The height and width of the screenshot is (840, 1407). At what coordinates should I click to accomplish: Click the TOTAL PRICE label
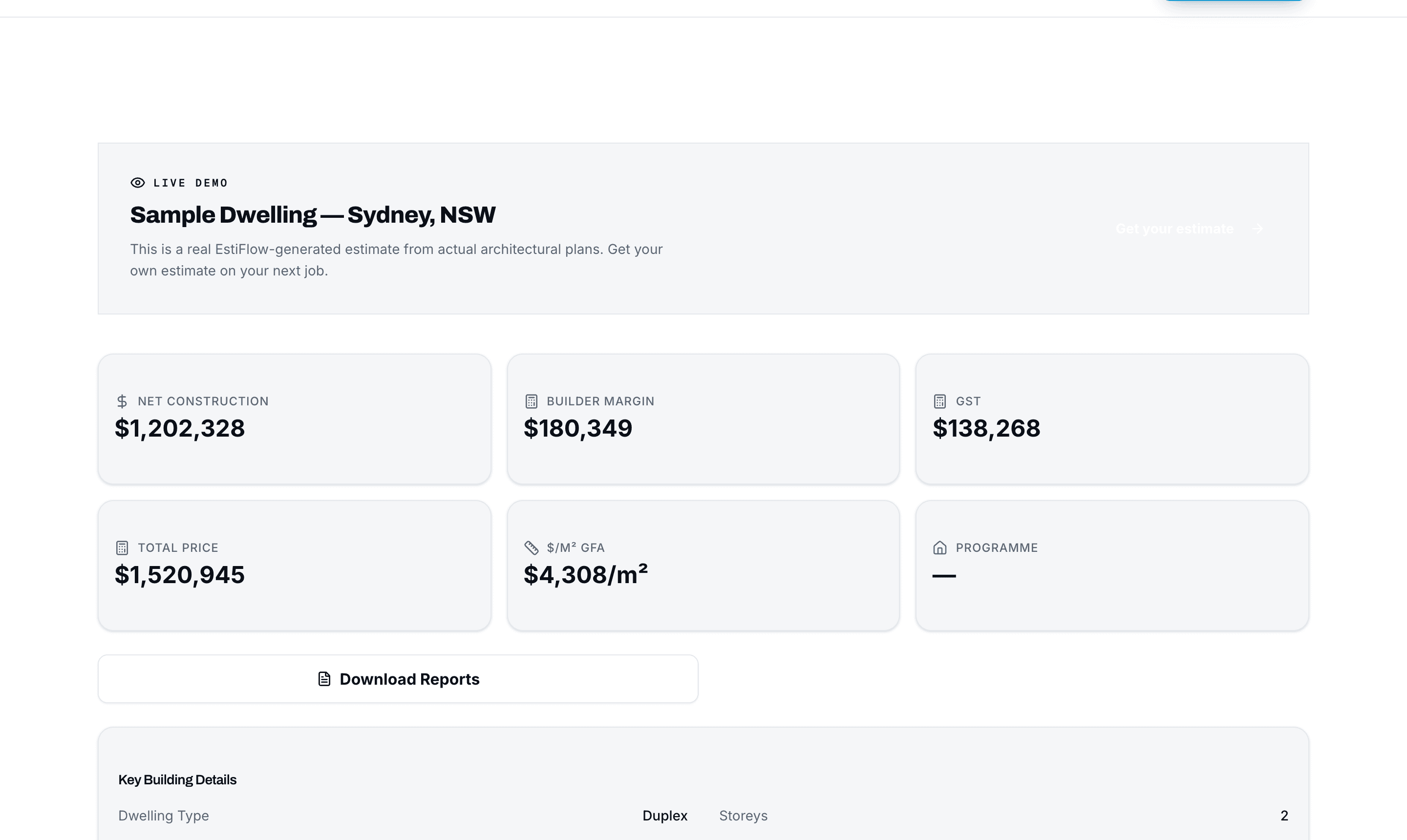tap(178, 548)
